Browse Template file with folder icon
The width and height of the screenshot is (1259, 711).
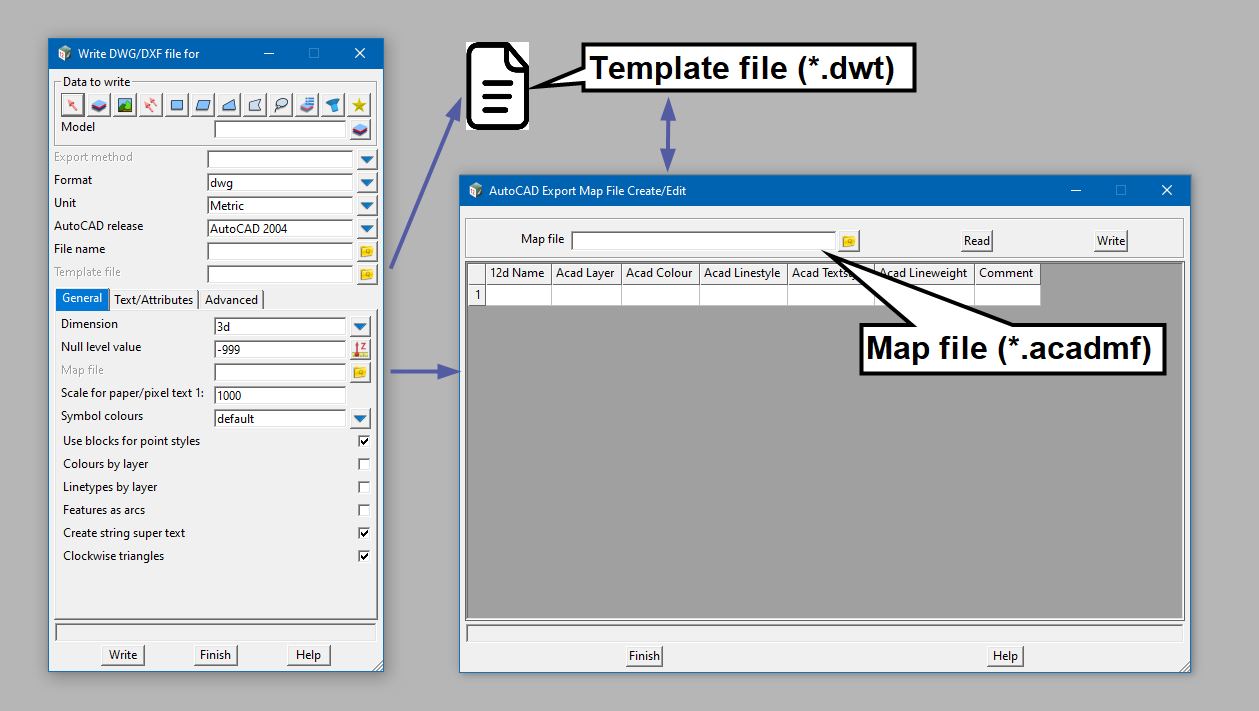click(x=367, y=274)
